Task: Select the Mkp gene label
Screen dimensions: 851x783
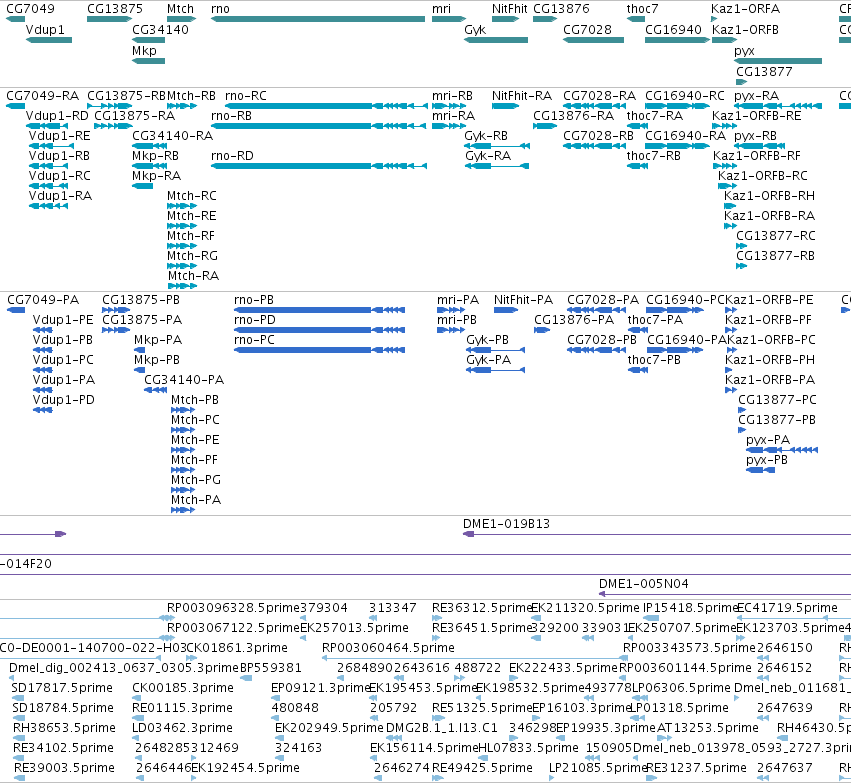Action: pyautogui.click(x=144, y=50)
